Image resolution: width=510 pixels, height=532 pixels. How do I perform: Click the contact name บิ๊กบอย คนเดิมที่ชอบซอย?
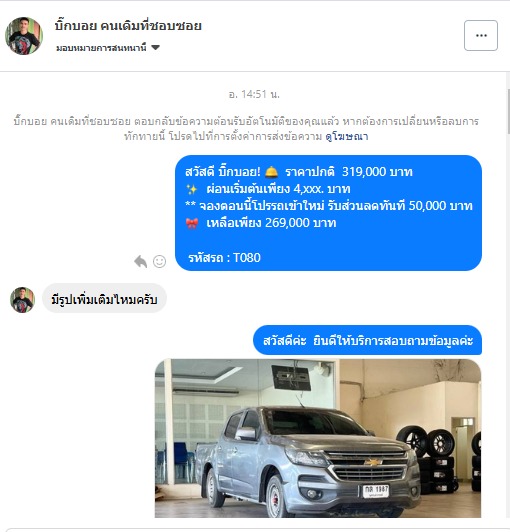(128, 25)
